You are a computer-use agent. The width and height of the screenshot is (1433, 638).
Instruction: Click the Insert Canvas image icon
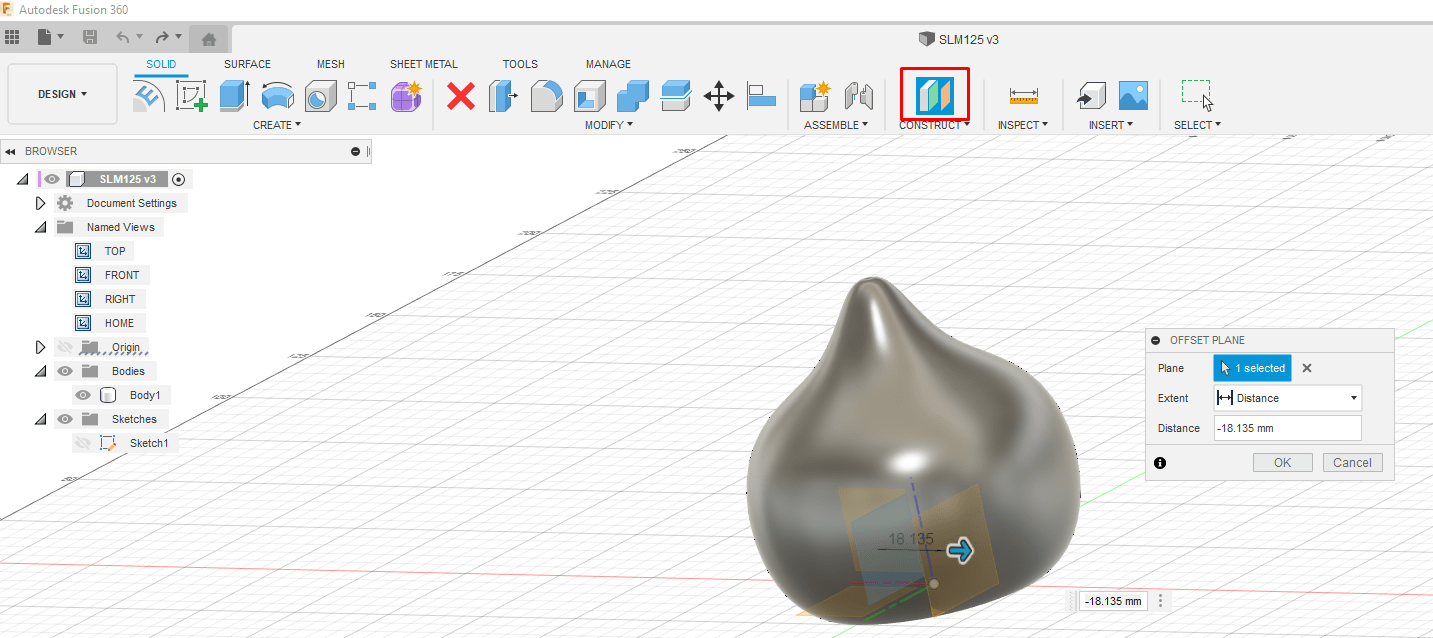1133,97
